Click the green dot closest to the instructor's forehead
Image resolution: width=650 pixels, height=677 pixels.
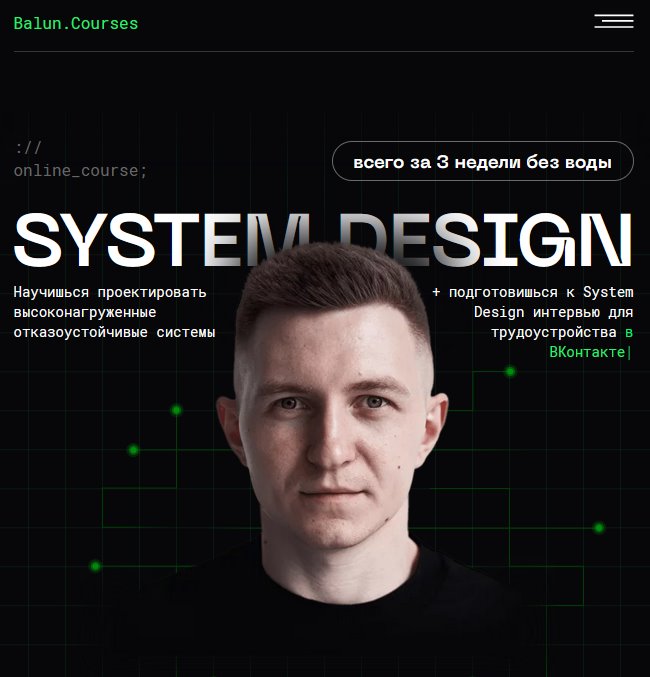(176, 410)
